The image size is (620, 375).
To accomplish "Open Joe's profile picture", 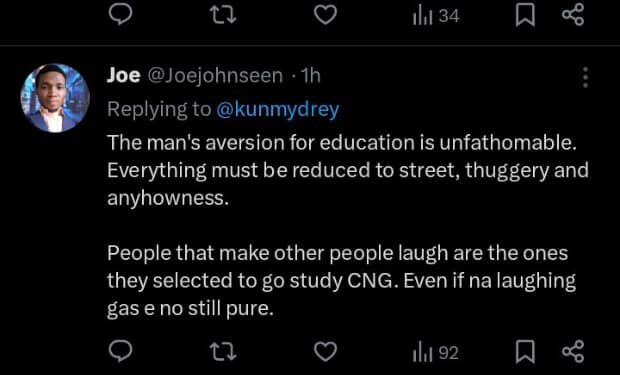I will coord(55,98).
